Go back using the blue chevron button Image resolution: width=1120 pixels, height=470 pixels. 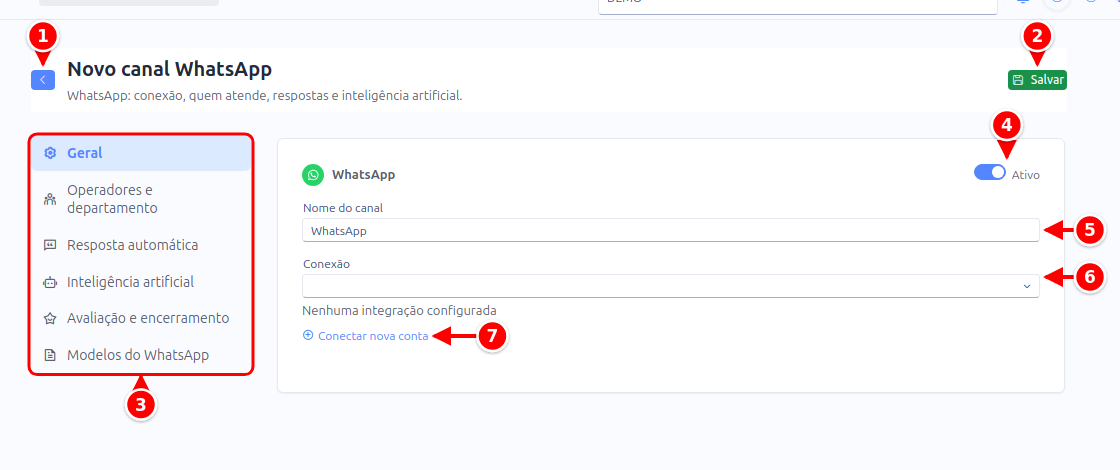click(x=43, y=80)
